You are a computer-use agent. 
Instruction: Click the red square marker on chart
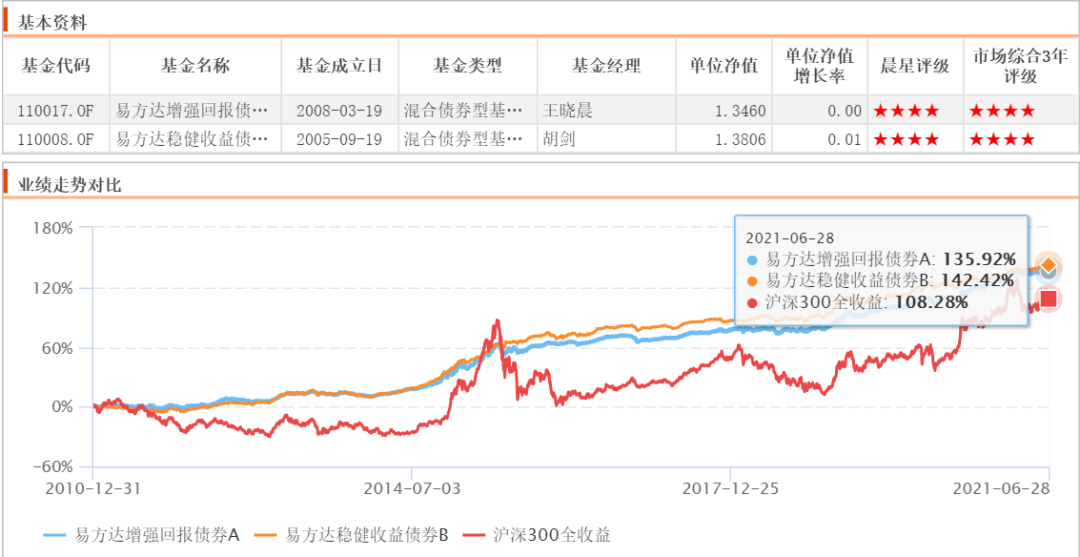coord(1048,299)
